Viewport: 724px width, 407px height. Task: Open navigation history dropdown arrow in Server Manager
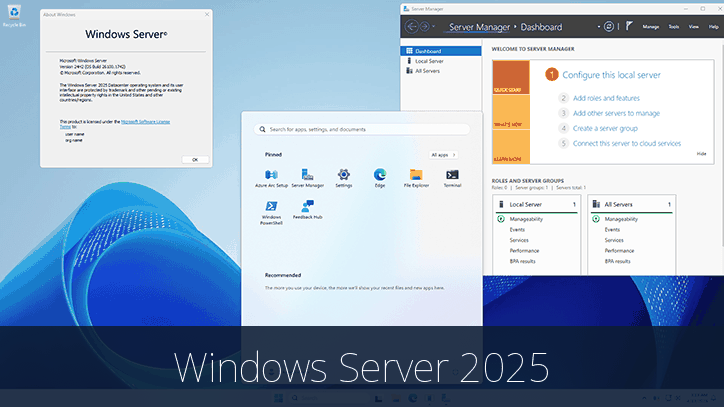coord(433,27)
